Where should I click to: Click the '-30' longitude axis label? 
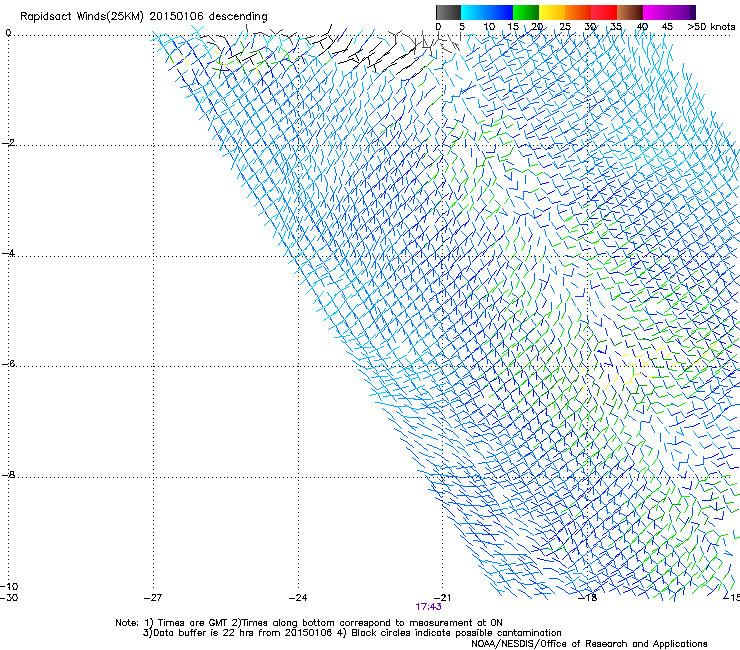(9, 598)
